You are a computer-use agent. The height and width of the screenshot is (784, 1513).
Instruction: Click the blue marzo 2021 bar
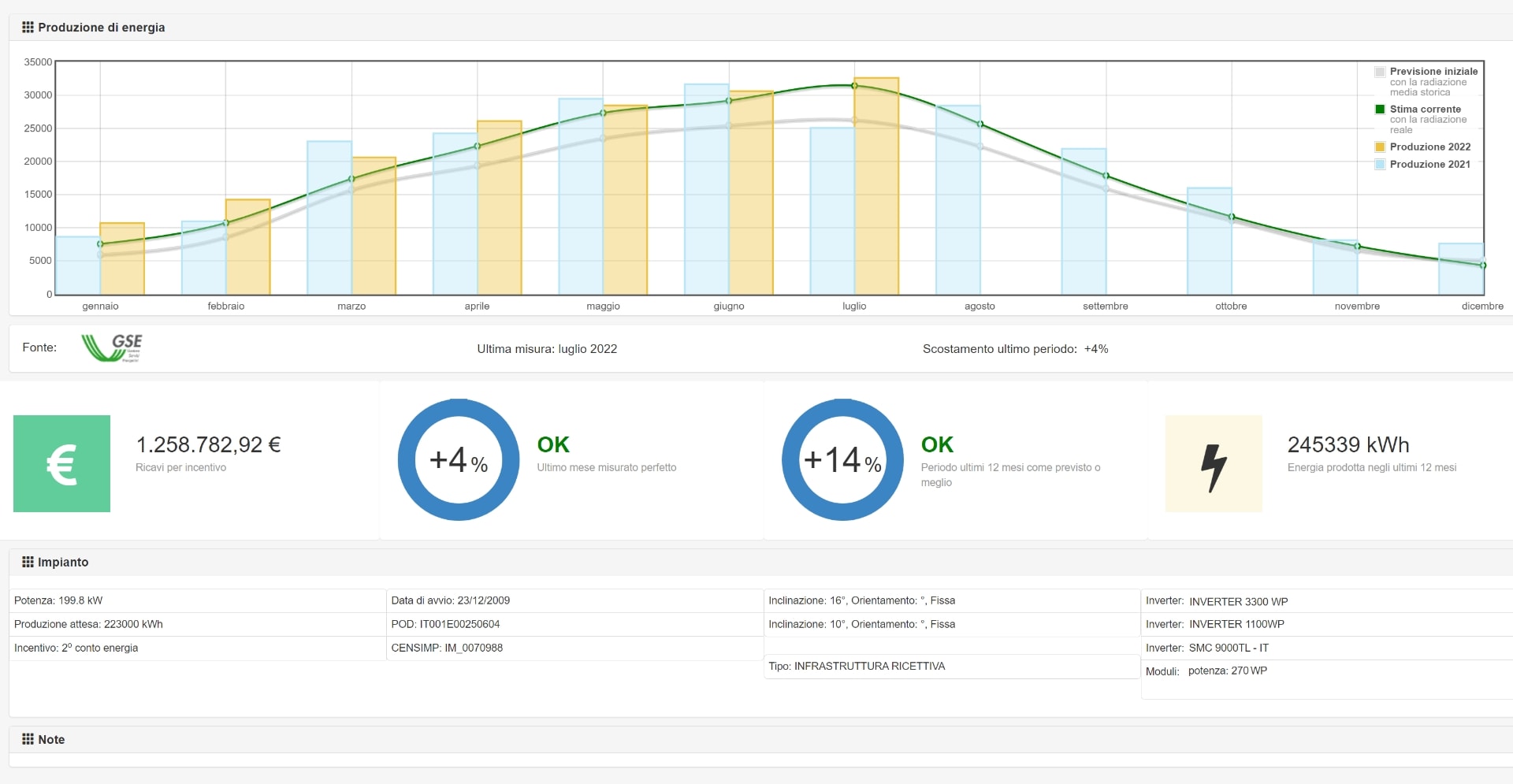pyautogui.click(x=329, y=218)
